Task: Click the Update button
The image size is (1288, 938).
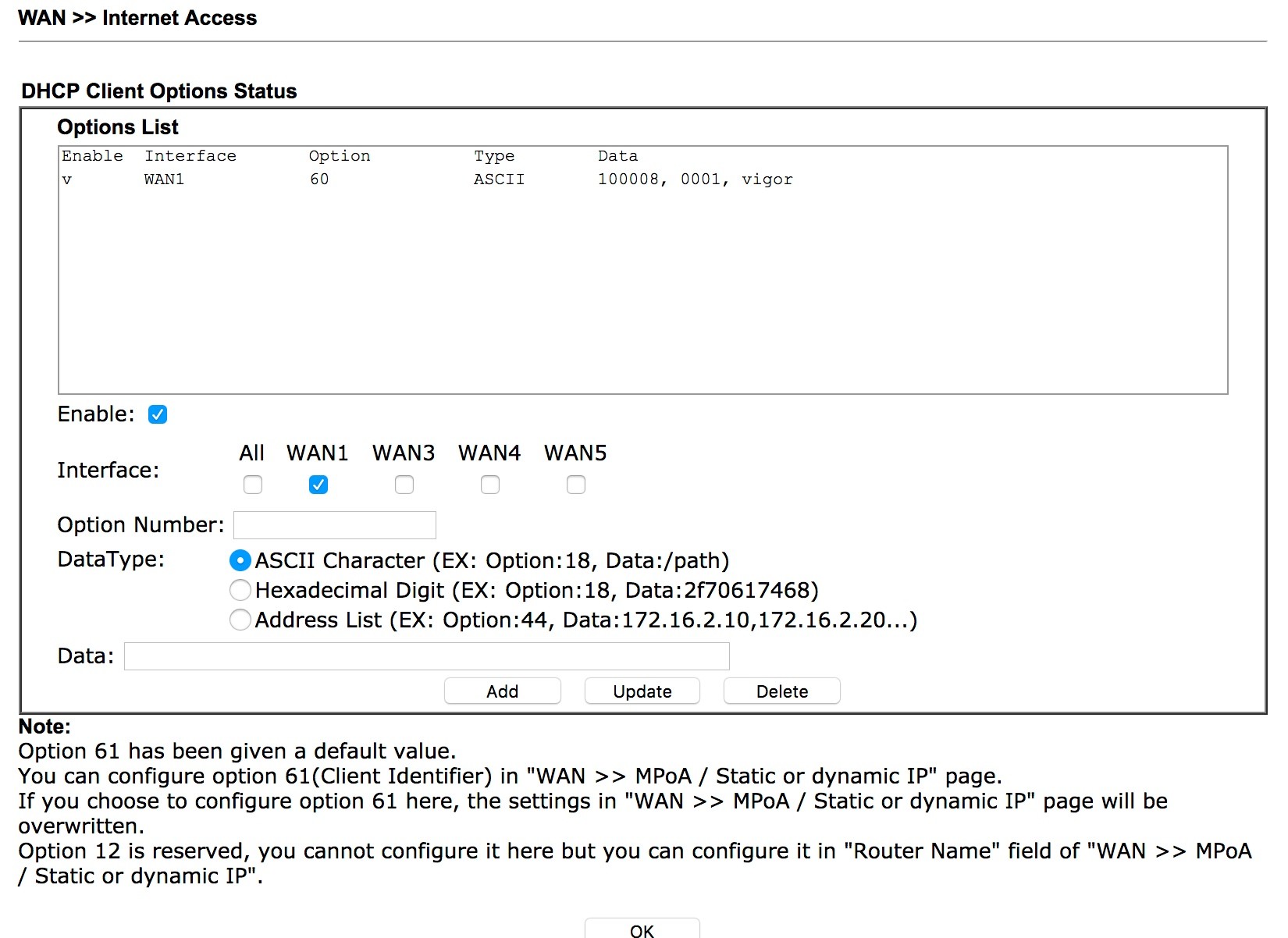Action: pos(642,691)
